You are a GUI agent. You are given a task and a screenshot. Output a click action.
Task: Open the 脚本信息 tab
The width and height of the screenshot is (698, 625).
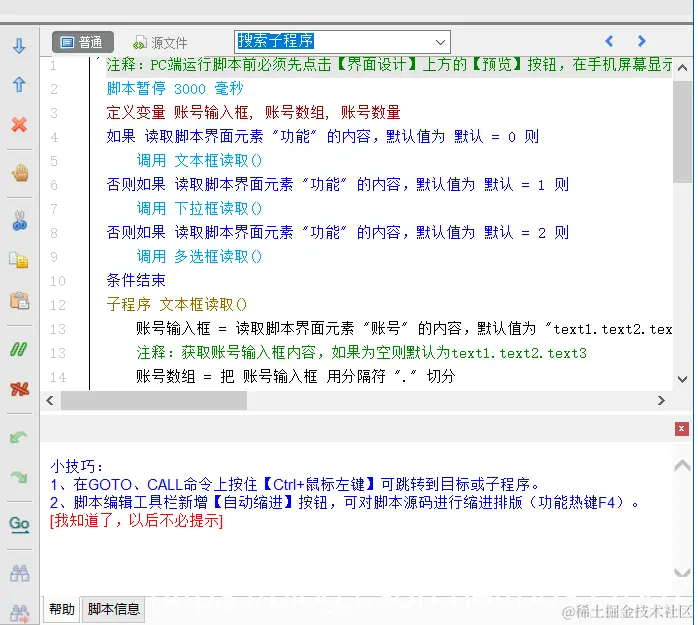[x=114, y=609]
